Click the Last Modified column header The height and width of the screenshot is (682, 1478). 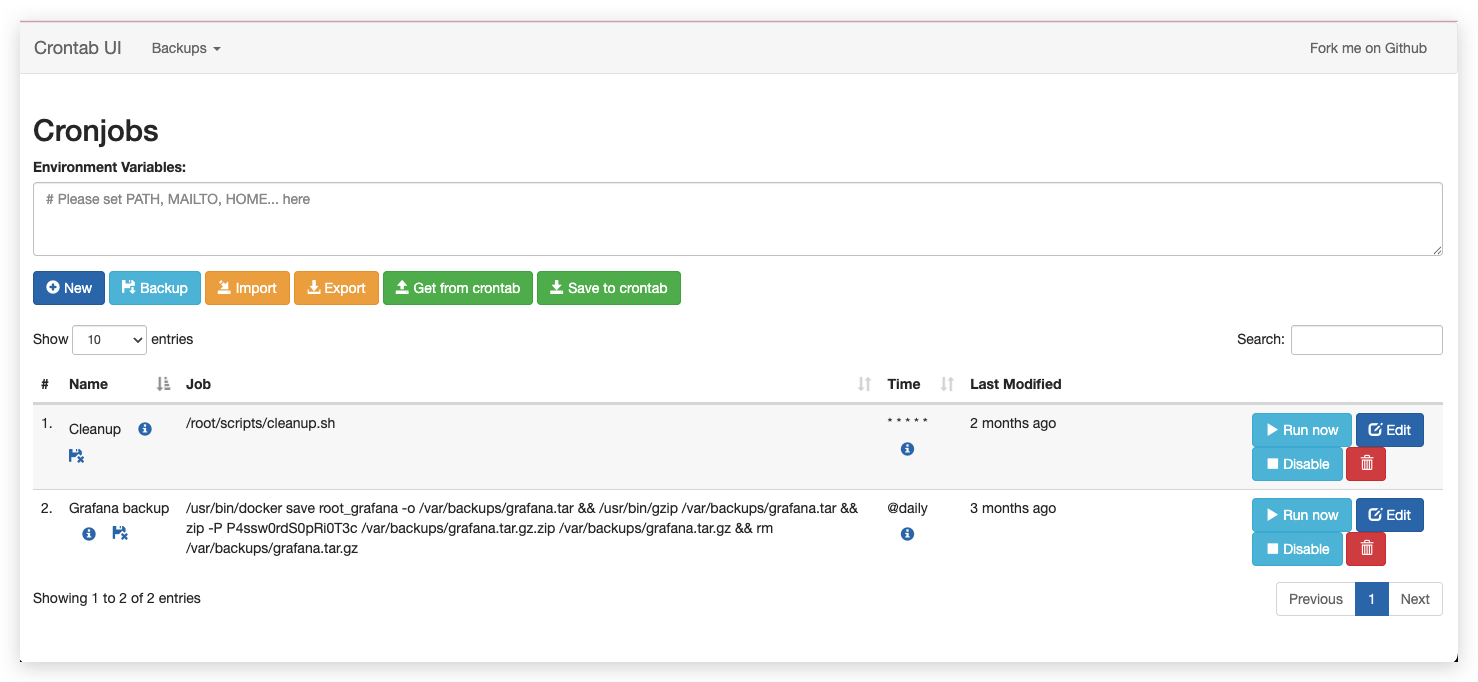pos(1016,384)
